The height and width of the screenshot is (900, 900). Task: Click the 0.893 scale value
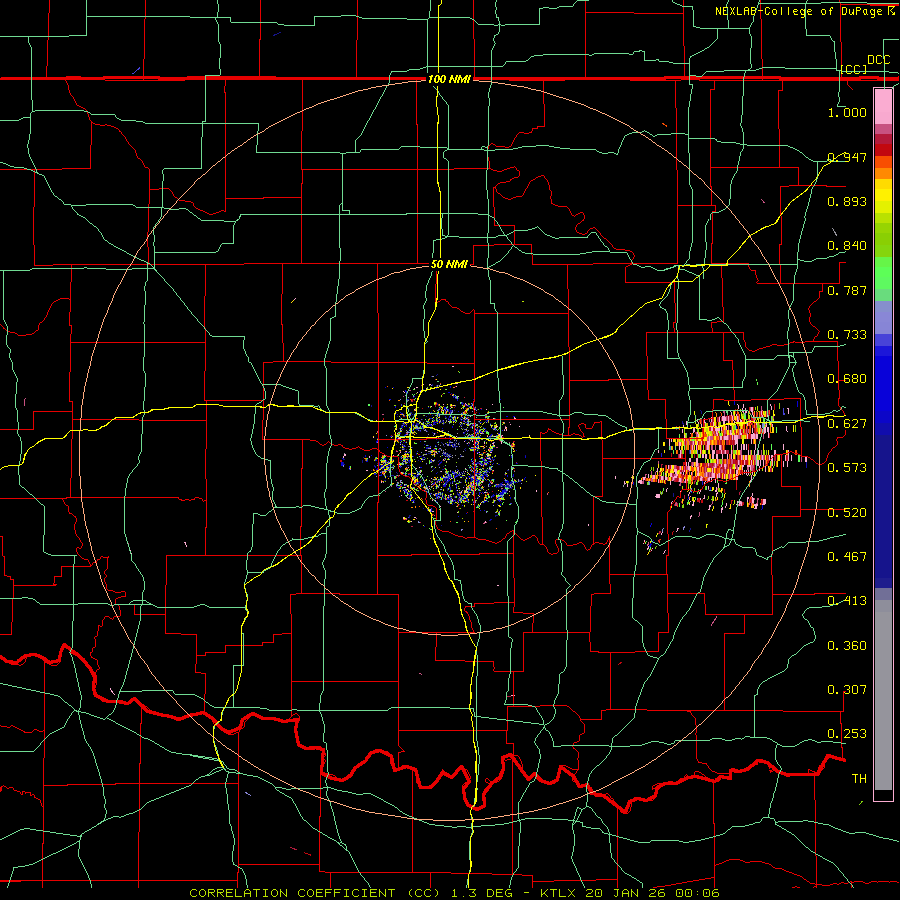pyautogui.click(x=847, y=201)
